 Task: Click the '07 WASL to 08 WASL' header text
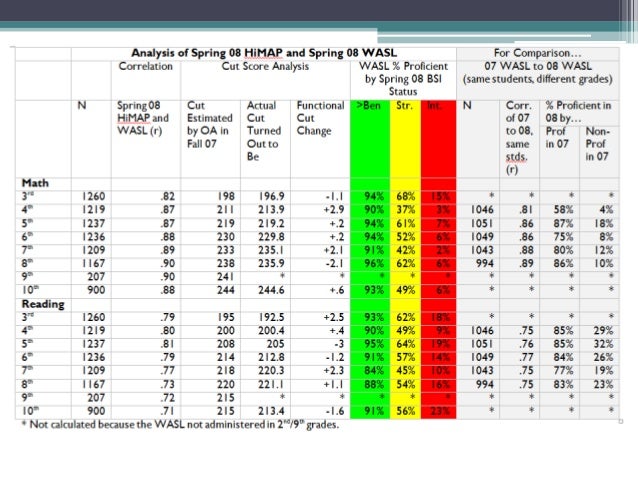click(538, 66)
